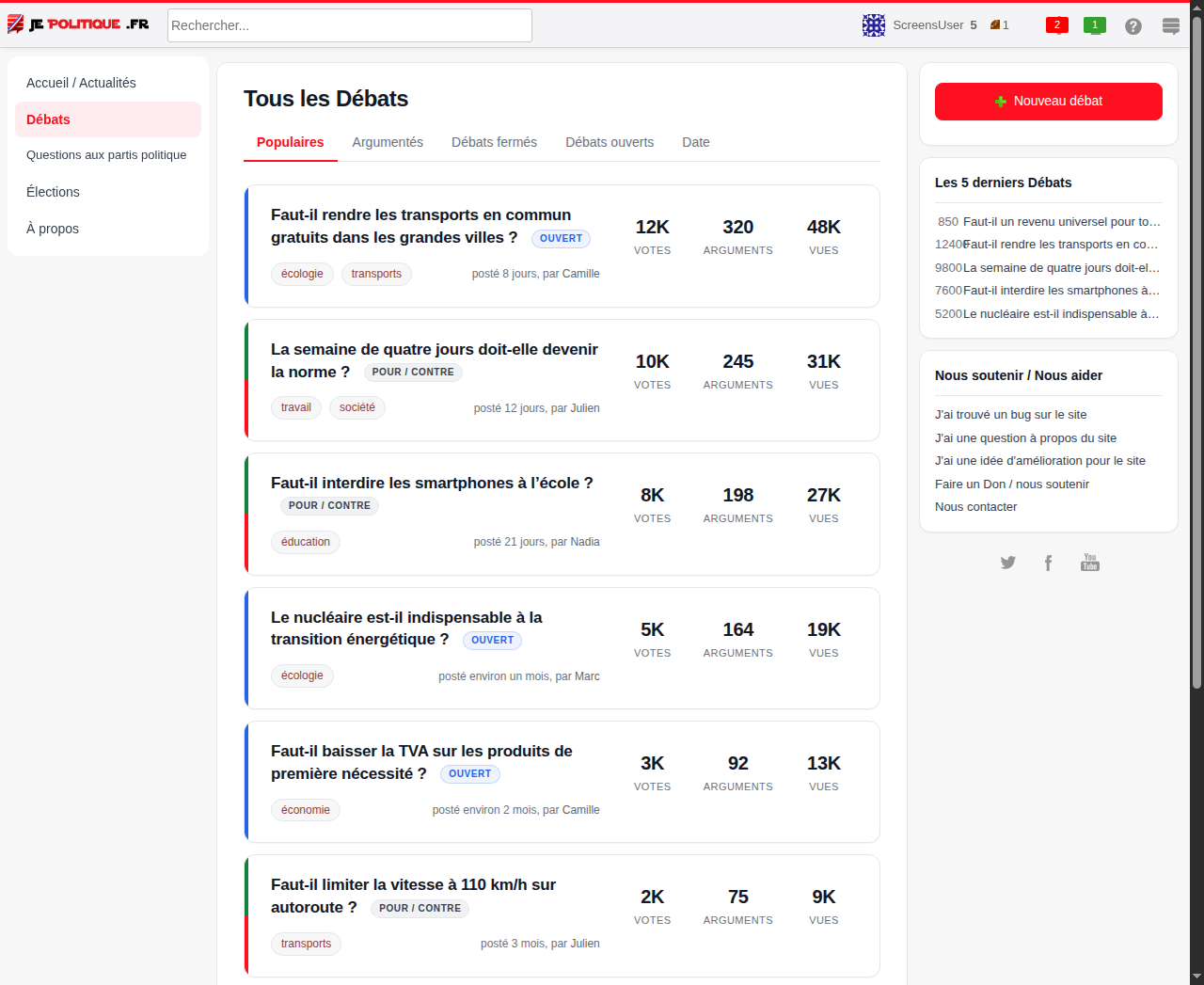
Task: Open the Élections section
Action: 108,192
